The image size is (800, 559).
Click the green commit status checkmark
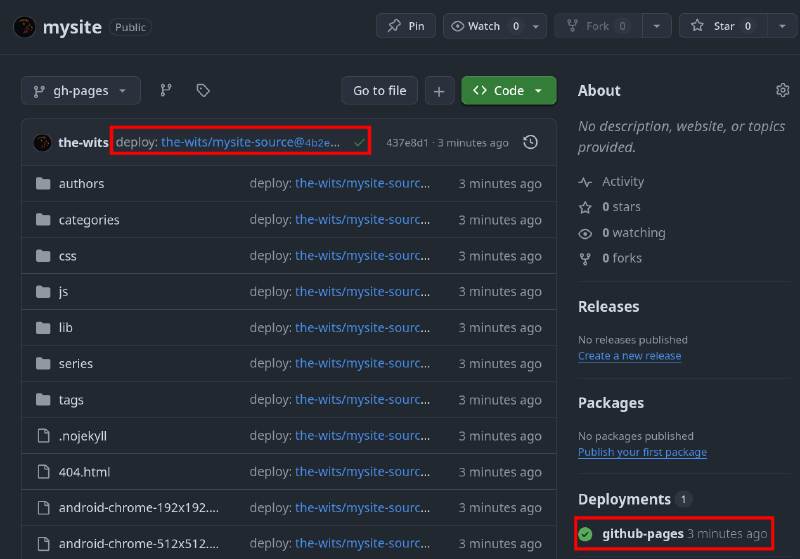click(x=359, y=143)
